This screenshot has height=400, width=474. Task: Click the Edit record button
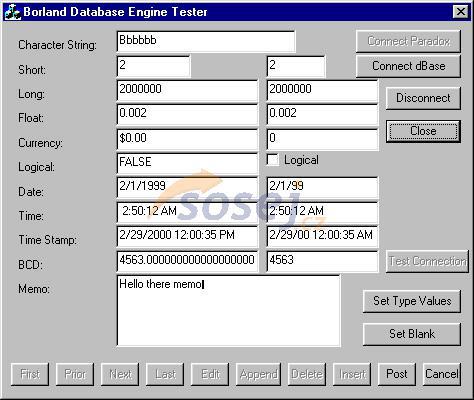point(210,374)
